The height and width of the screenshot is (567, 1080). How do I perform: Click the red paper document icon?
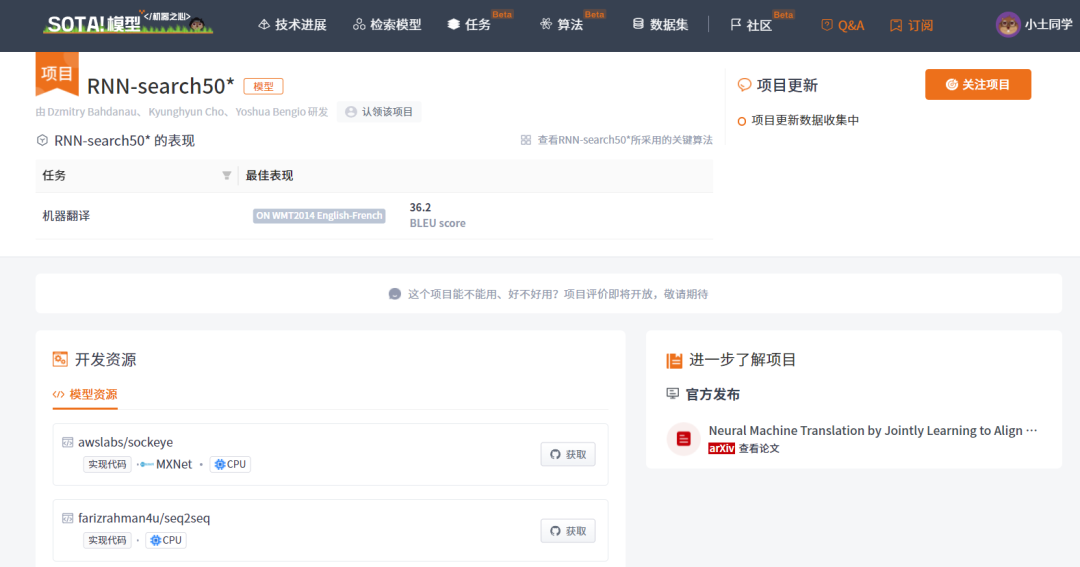coord(684,439)
